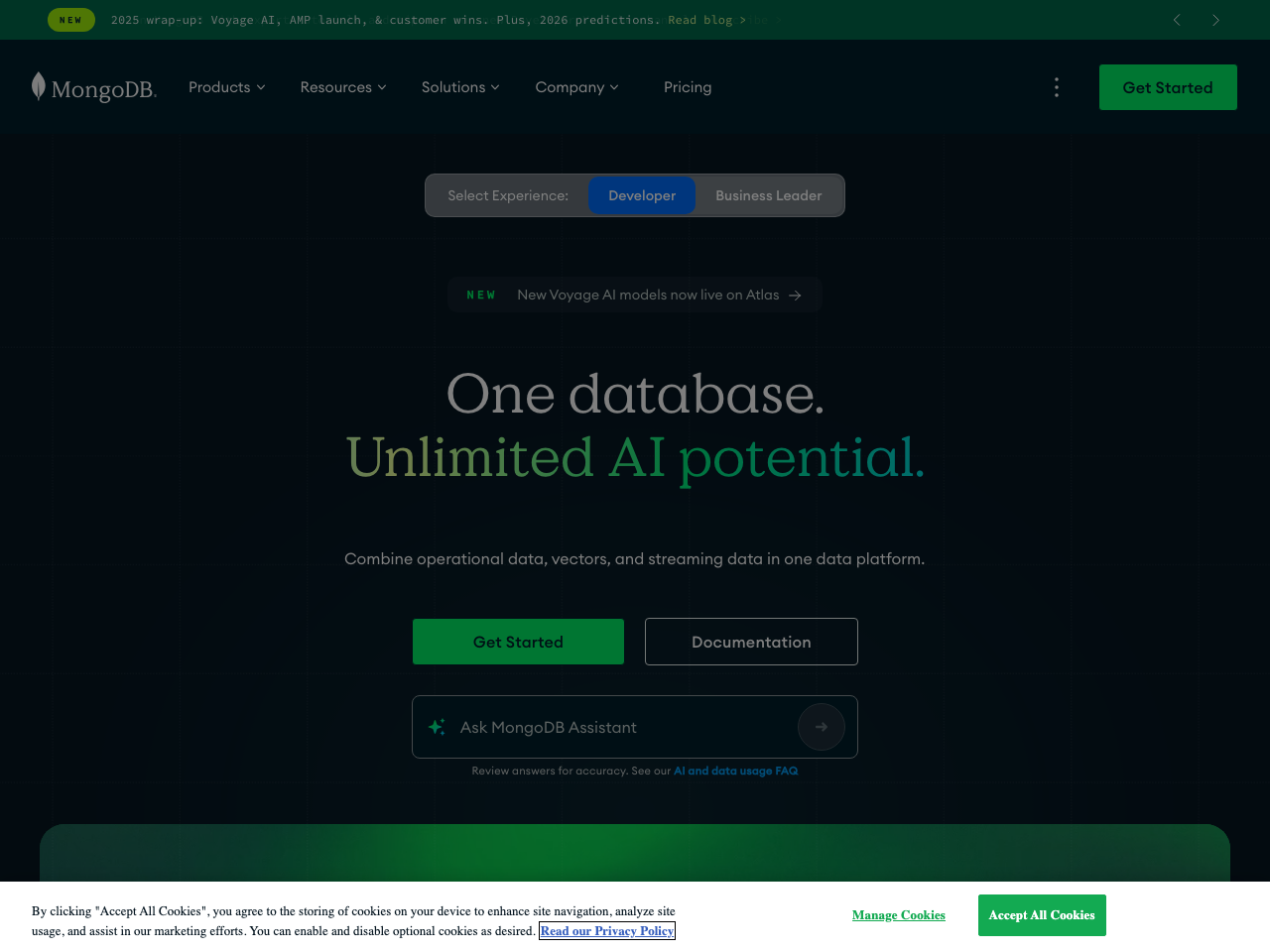Open the Documentation page
The height and width of the screenshot is (952, 1270).
[x=751, y=642]
